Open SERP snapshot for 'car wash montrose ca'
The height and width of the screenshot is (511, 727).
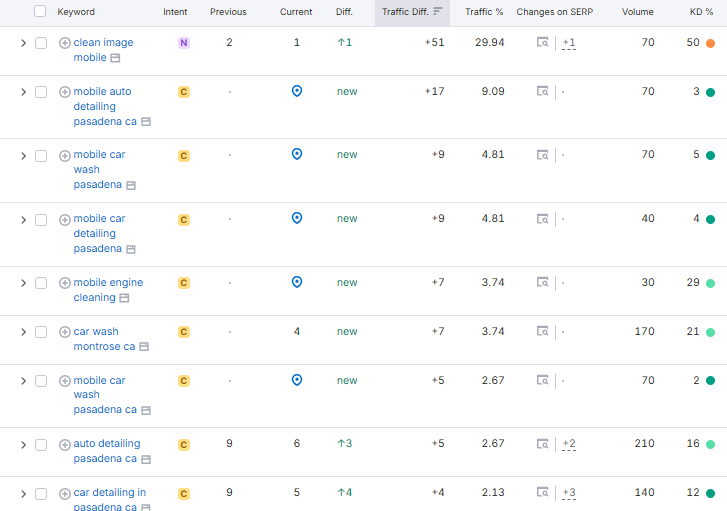coord(542,332)
